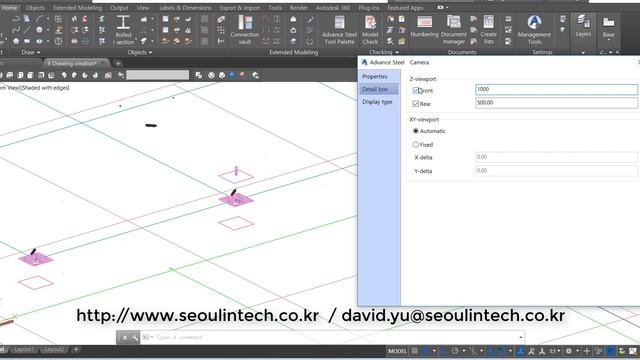Click the Front value input field
The height and width of the screenshot is (360, 640).
point(556,89)
